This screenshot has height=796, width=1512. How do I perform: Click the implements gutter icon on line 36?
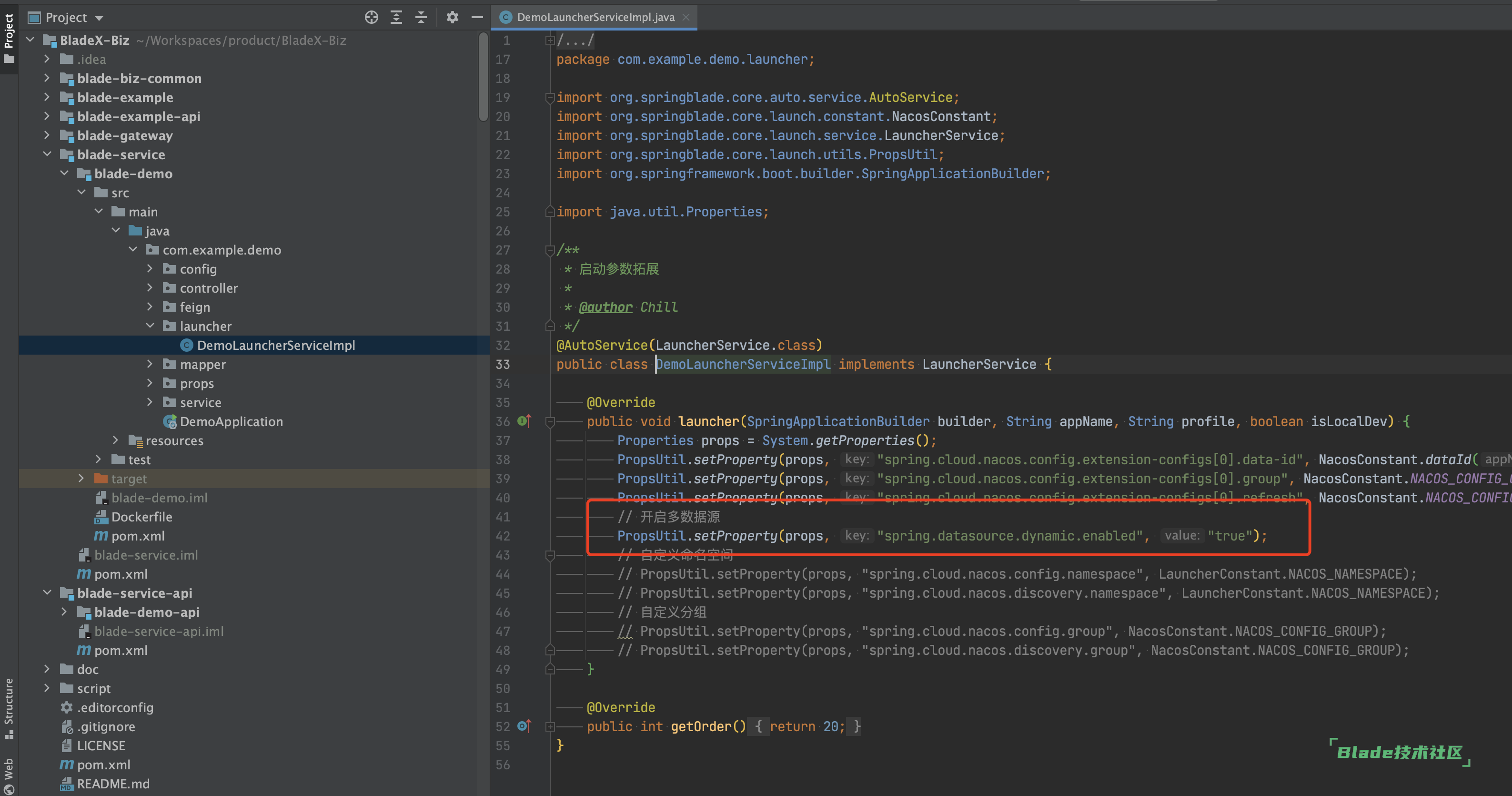pyautogui.click(x=524, y=421)
